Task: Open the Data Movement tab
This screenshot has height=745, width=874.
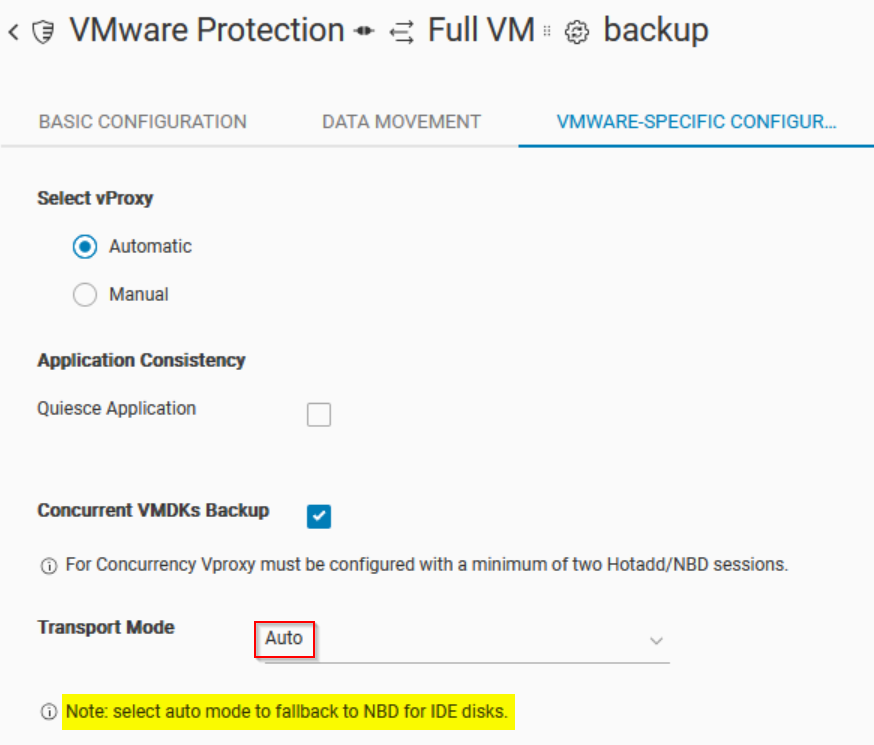Action: point(401,122)
